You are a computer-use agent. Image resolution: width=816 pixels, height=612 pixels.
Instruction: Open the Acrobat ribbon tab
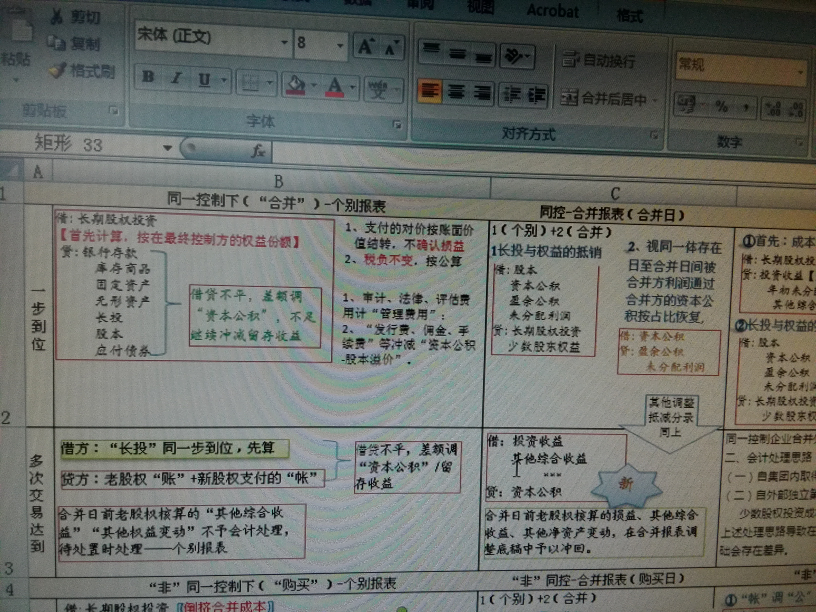click(x=552, y=11)
